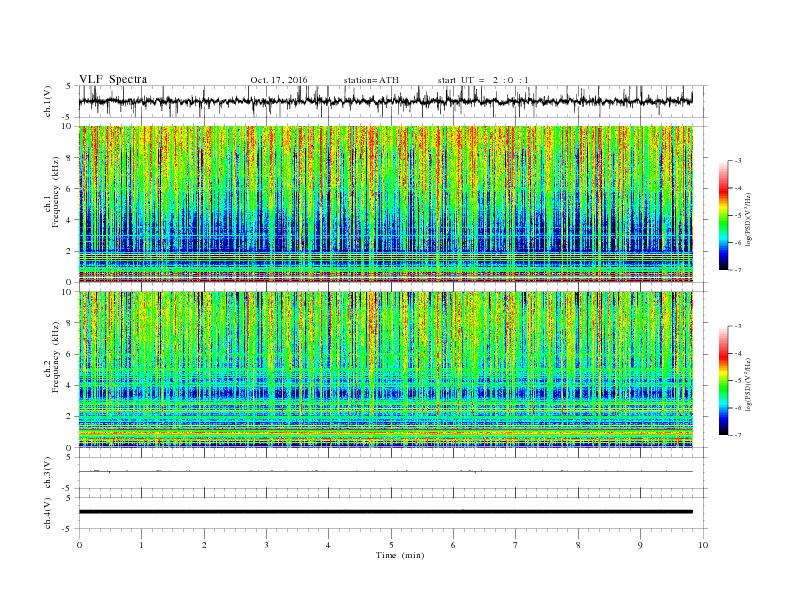This screenshot has width=792, height=612.
Task: Click the "10" tick on the time axis
Action: (x=703, y=545)
